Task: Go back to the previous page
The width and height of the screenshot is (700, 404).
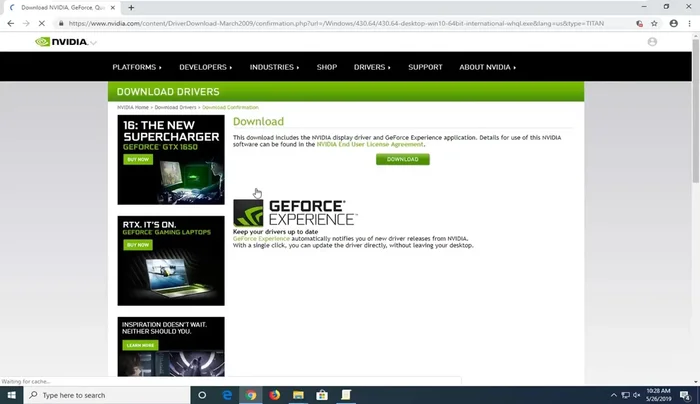Action: pyautogui.click(x=11, y=23)
